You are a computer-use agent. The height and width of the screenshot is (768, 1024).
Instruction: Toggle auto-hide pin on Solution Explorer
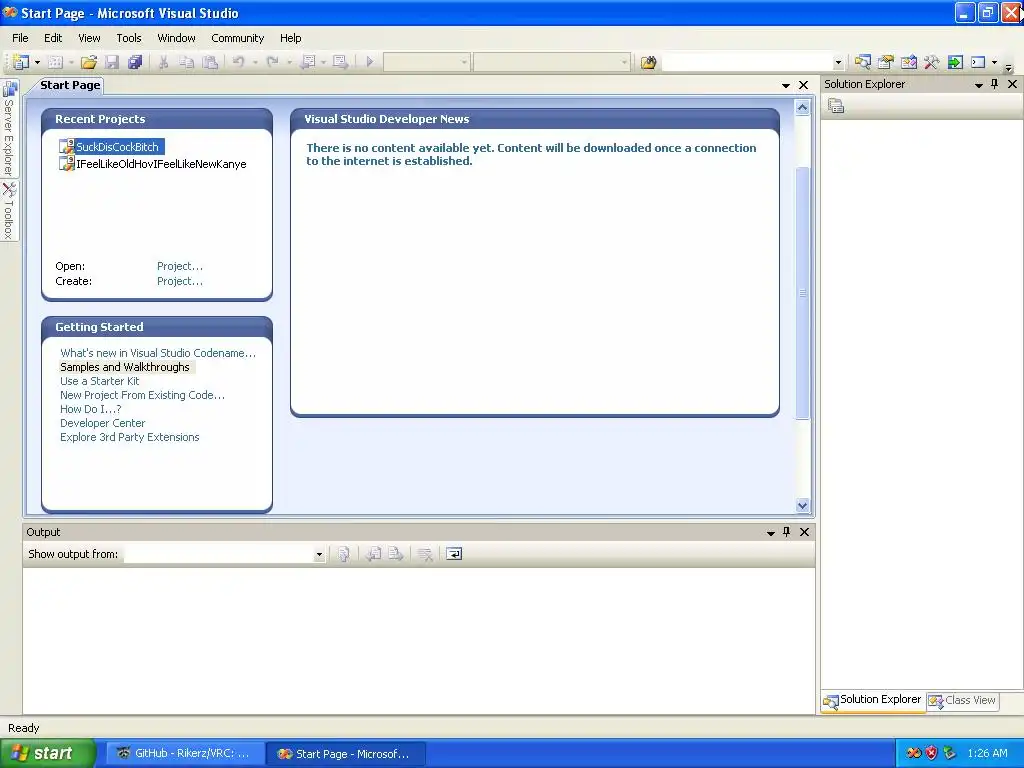tap(995, 84)
